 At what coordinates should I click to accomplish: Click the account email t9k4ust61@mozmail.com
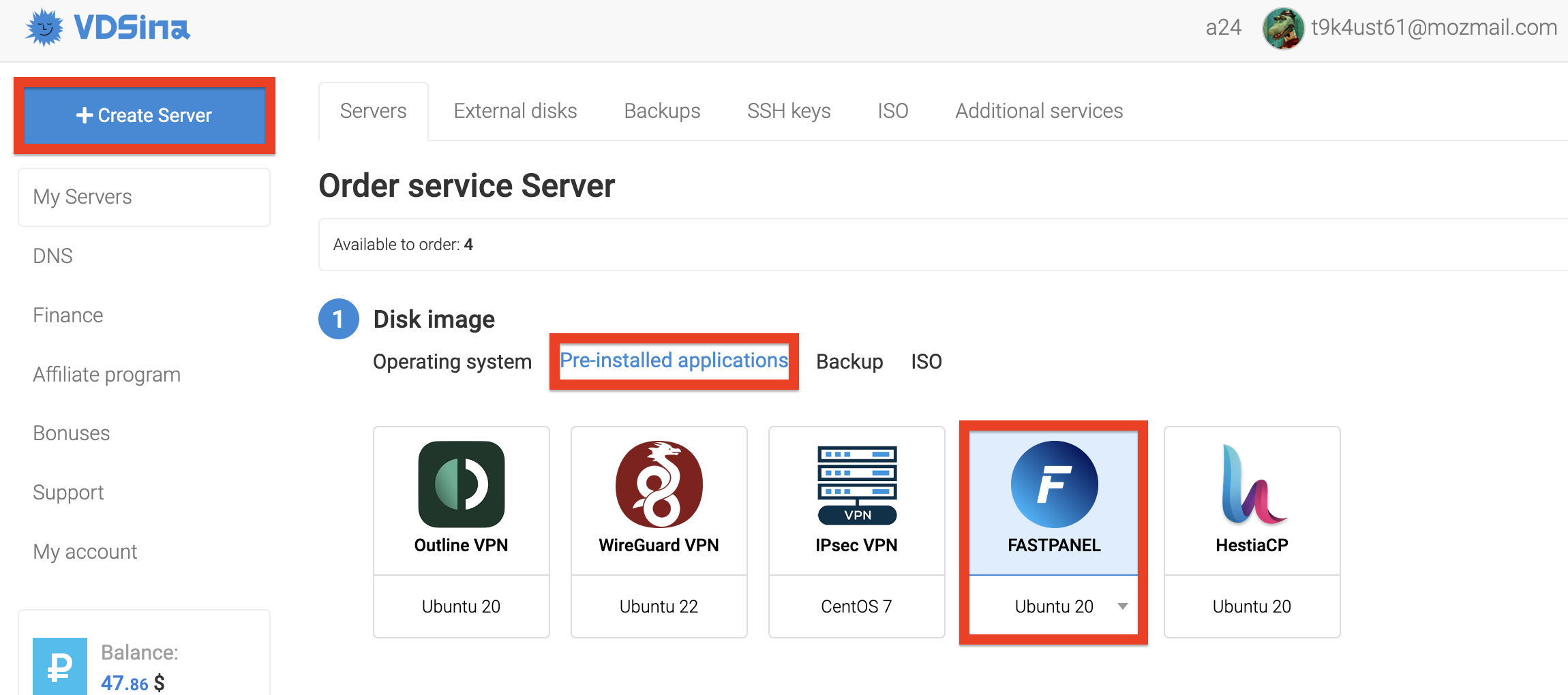pyautogui.click(x=1434, y=27)
